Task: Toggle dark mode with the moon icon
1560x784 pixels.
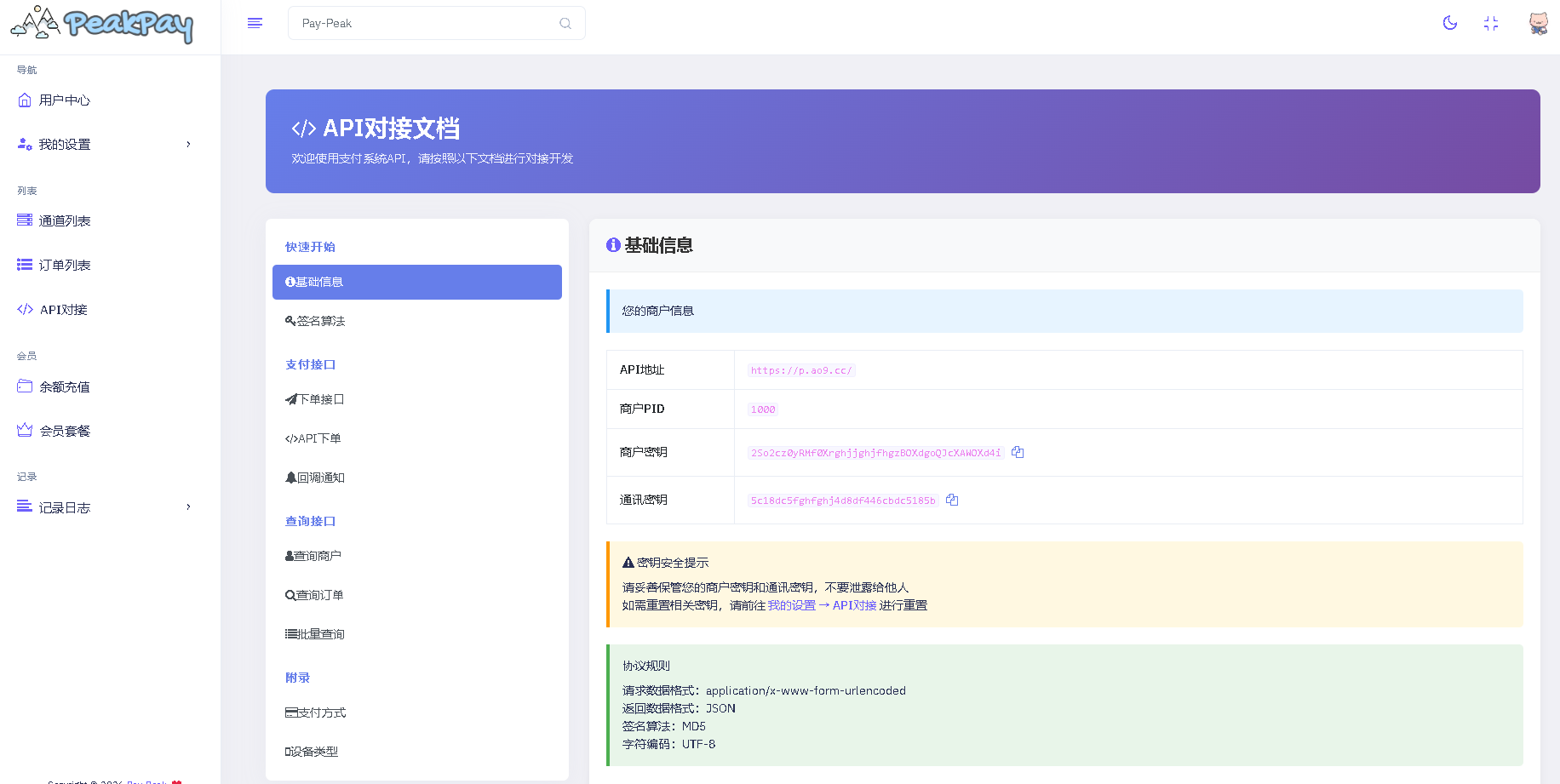Action: [1450, 23]
